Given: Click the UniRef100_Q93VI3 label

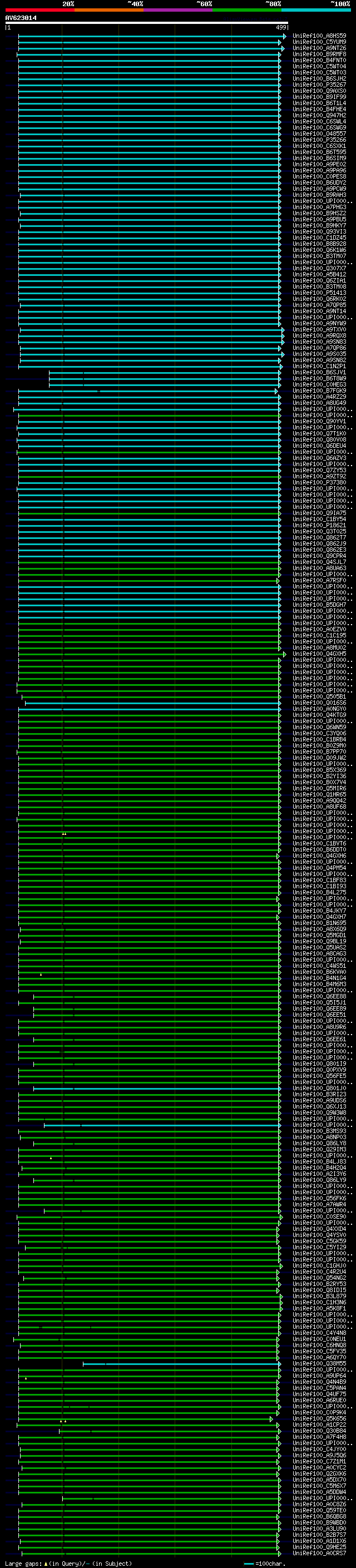Looking at the screenshot, I should 319,231.
